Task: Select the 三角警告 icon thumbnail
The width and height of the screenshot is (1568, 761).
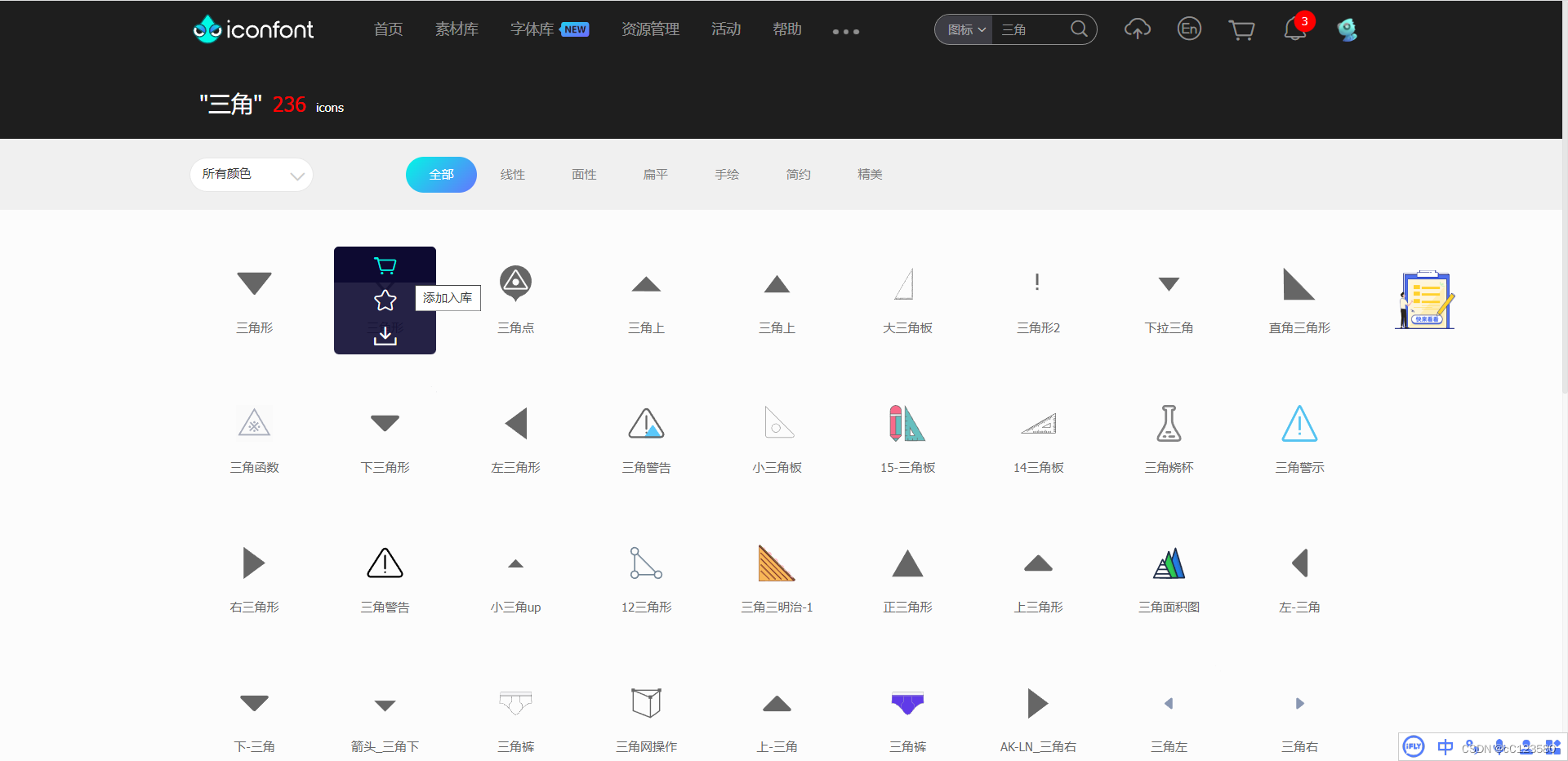Action: [x=646, y=423]
